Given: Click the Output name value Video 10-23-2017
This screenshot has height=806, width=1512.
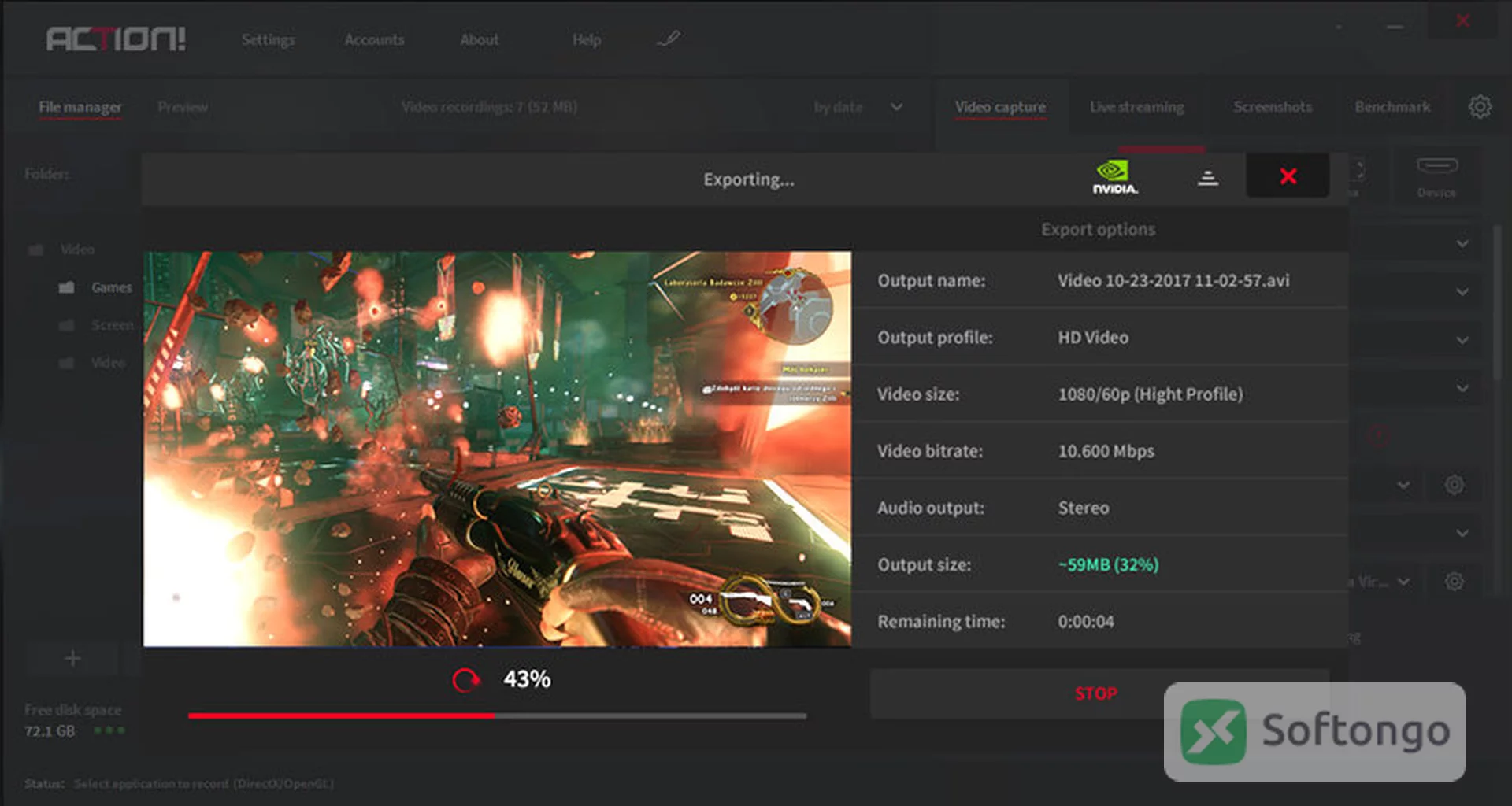Looking at the screenshot, I should (1173, 281).
